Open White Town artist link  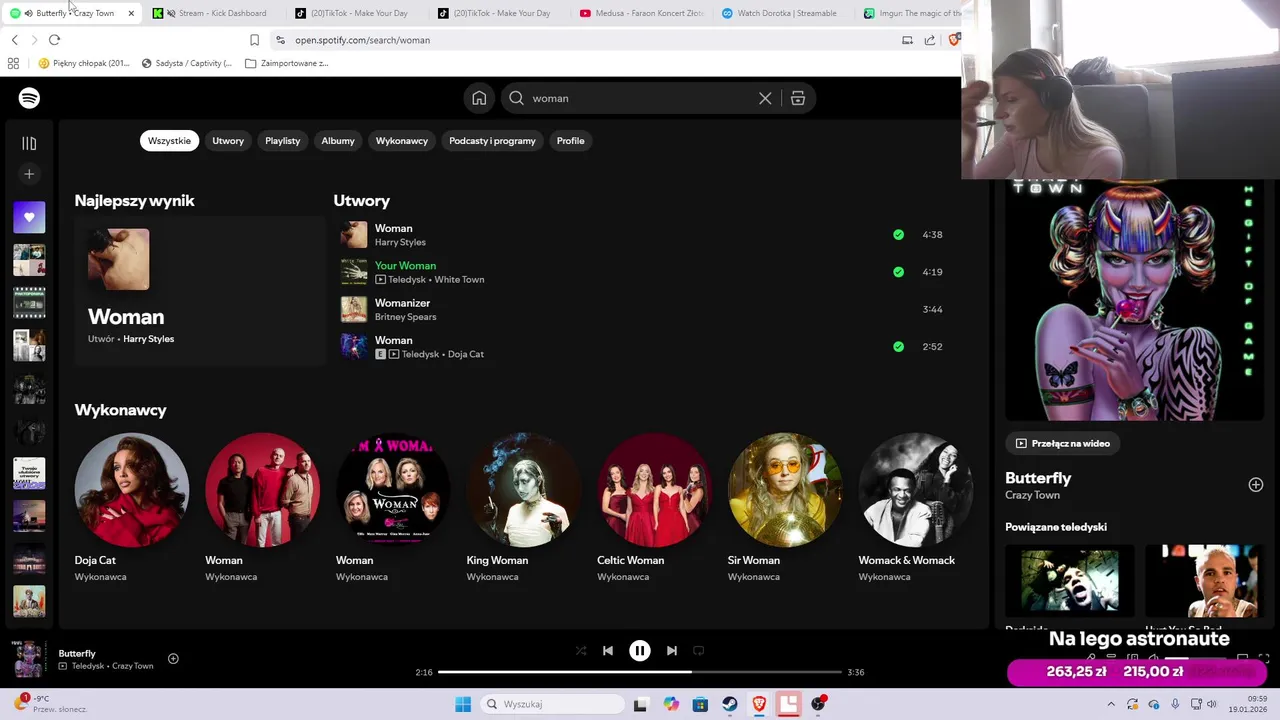click(x=459, y=280)
